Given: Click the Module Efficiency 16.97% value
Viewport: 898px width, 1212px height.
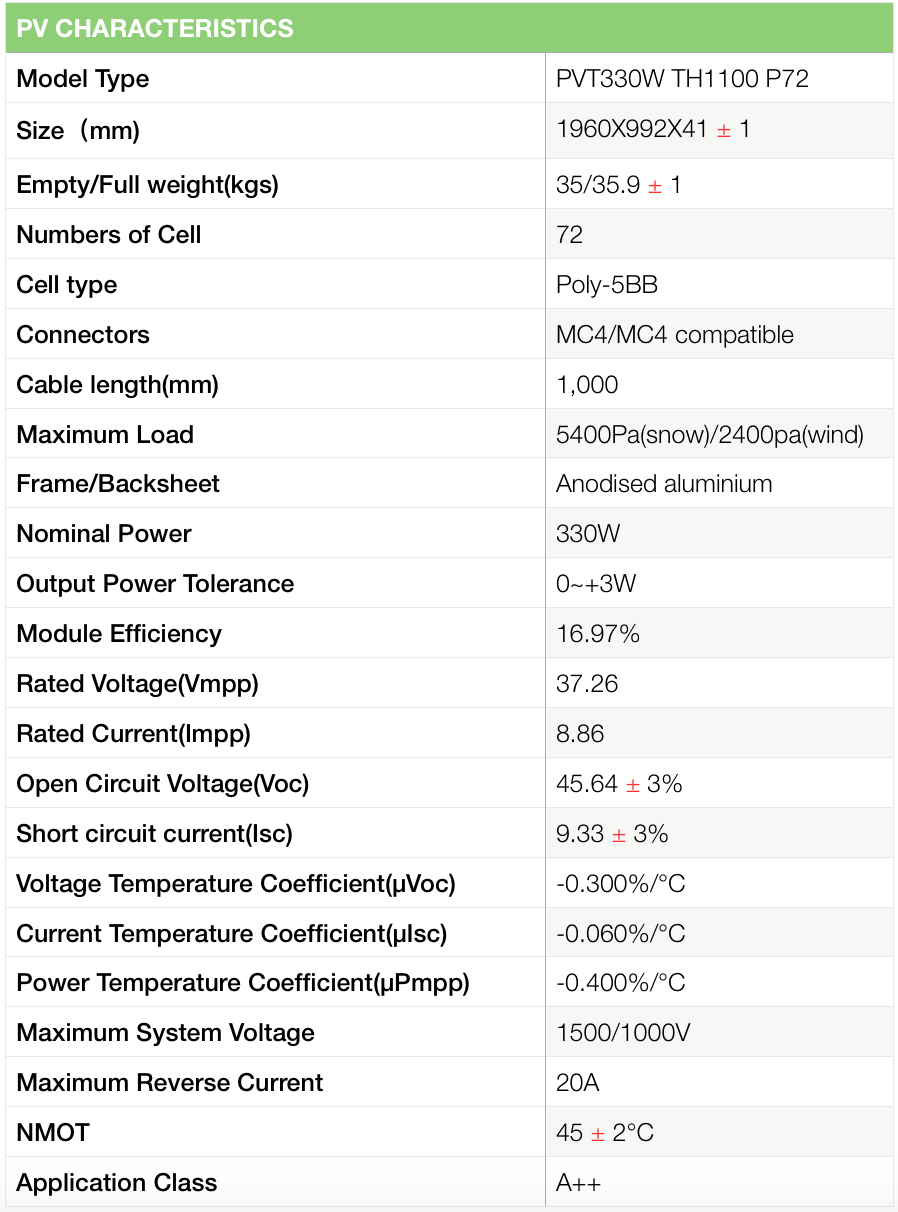Looking at the screenshot, I should click(x=598, y=634).
